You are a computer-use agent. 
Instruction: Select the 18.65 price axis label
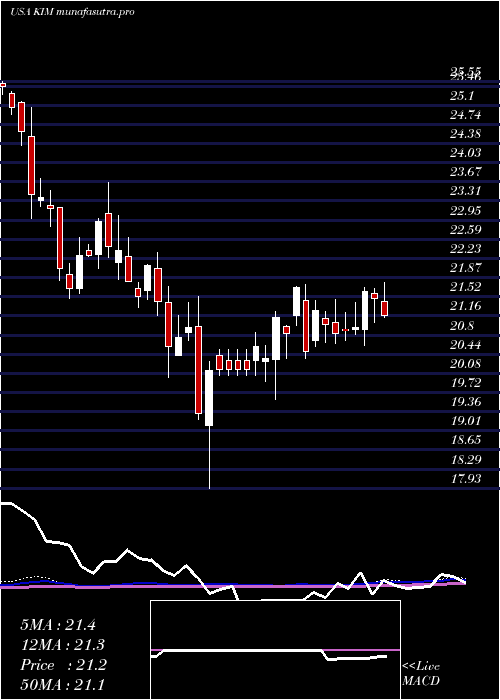466,440
